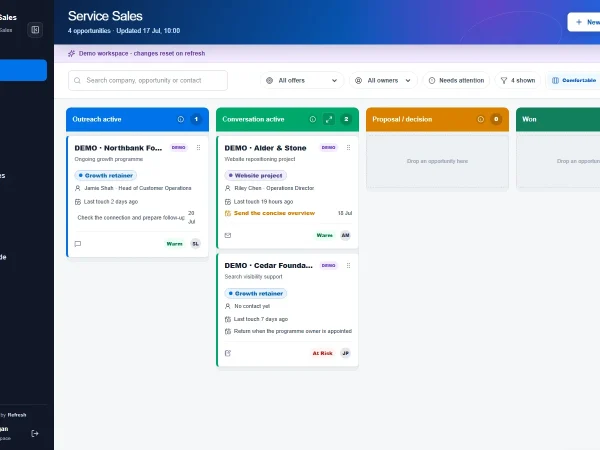
Task: Open comment icon on Northbank card
Action: click(78, 244)
